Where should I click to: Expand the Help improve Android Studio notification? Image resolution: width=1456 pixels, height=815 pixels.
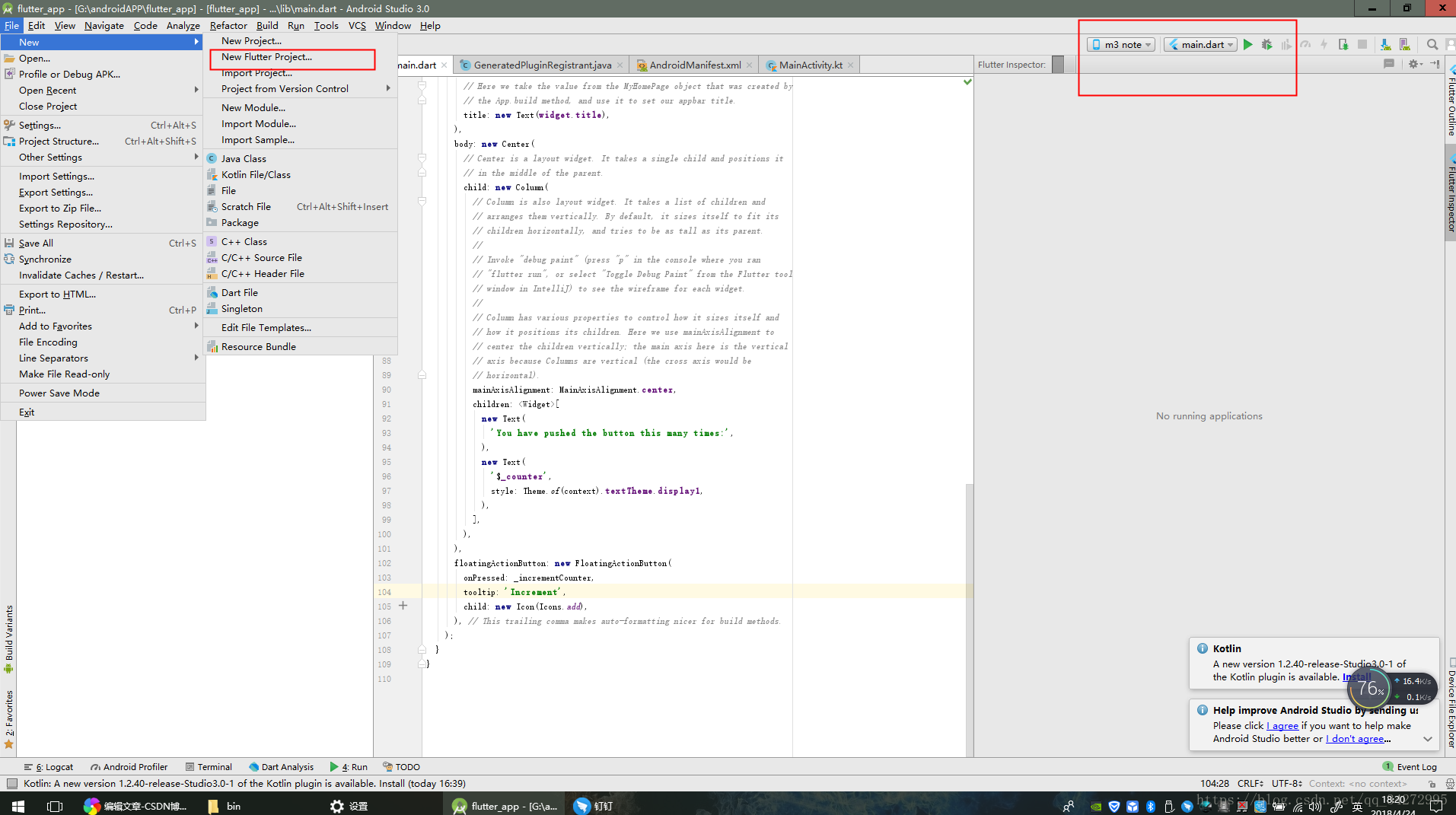pyautogui.click(x=1428, y=739)
